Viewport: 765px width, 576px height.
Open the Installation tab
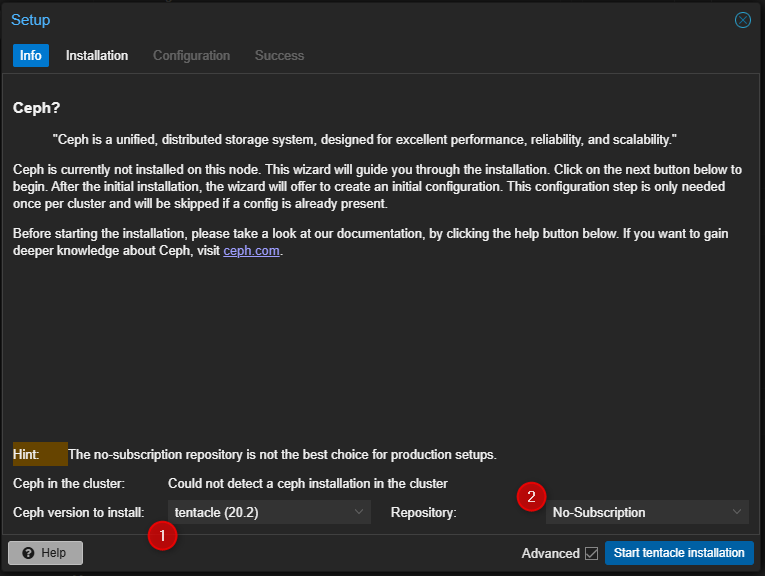pyautogui.click(x=97, y=56)
